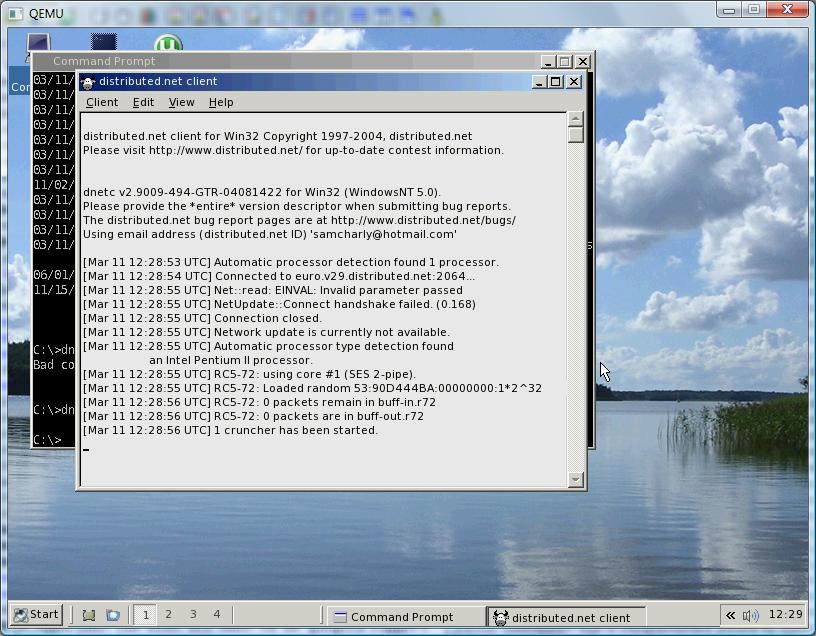
Task: Click scrollbar down arrow in client log
Action: pos(575,479)
